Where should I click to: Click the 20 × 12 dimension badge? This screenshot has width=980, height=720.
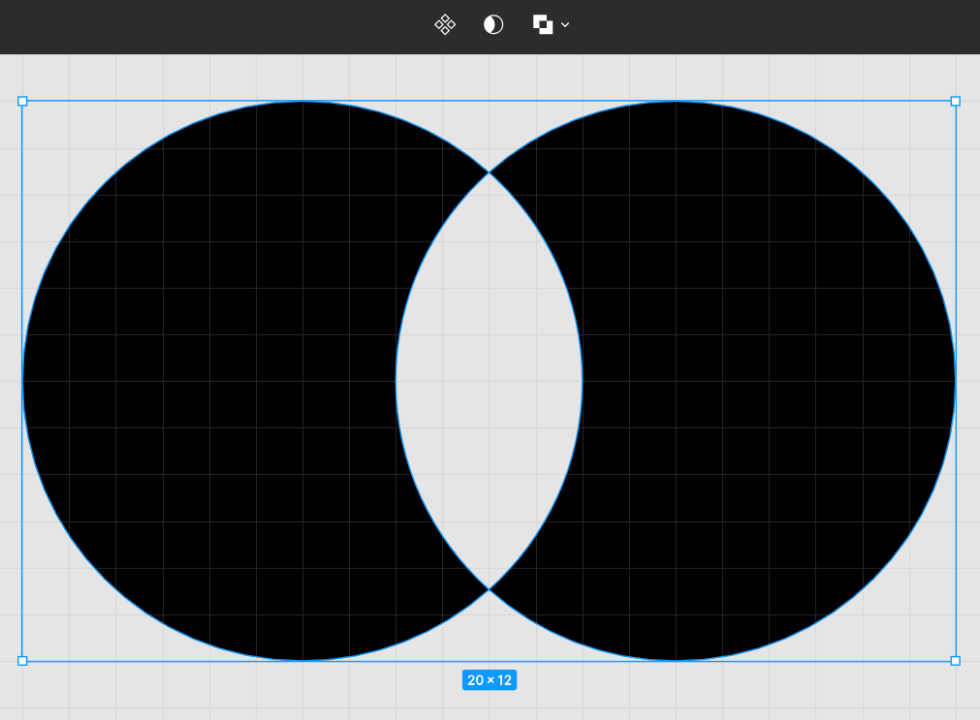point(489,679)
